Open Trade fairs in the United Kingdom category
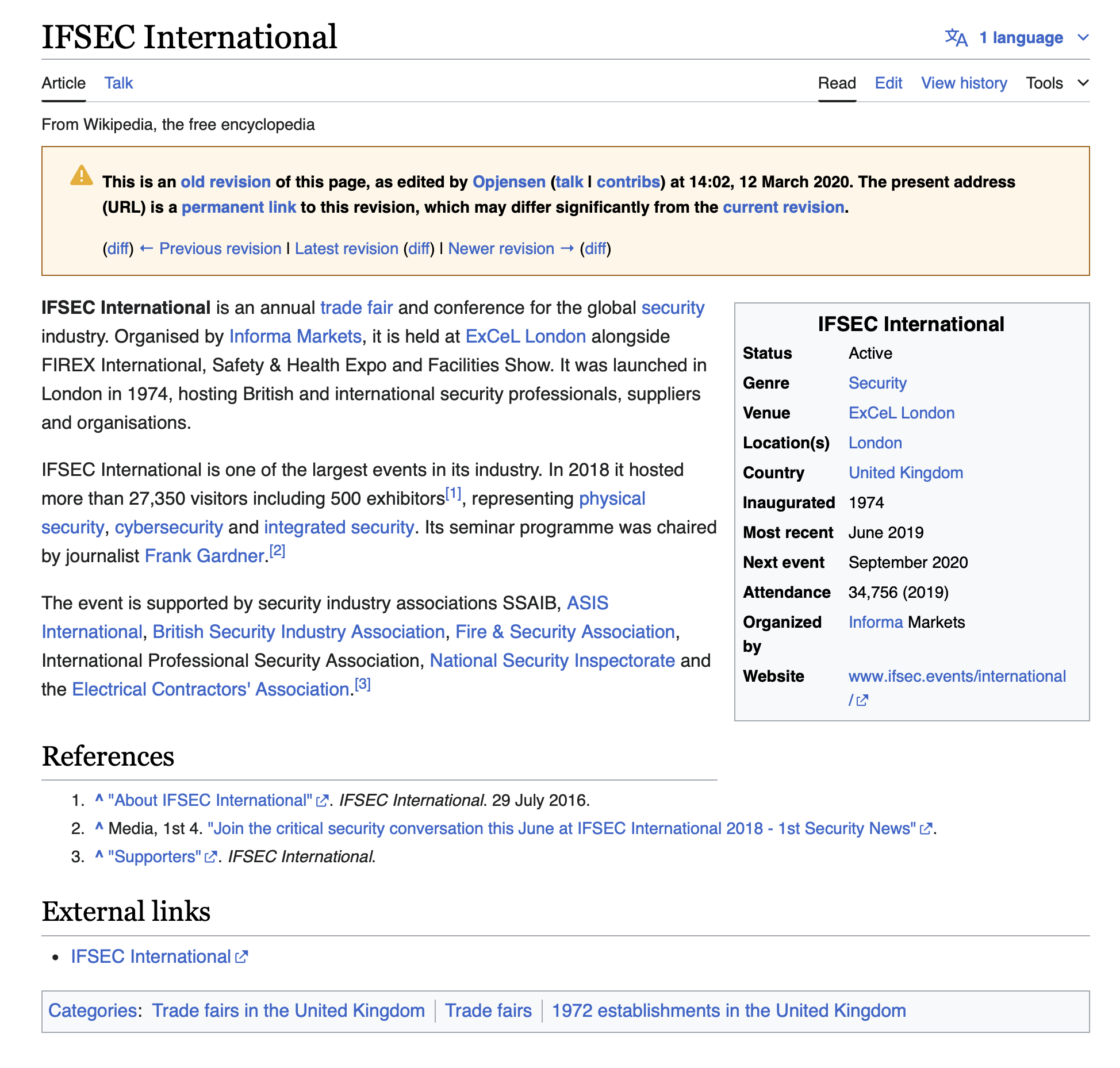 point(288,1011)
